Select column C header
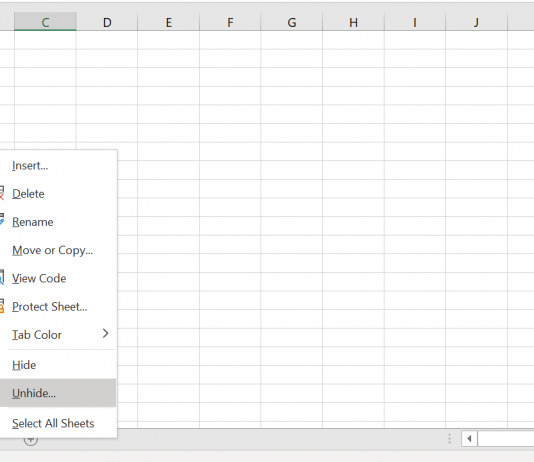The image size is (534, 462). pos(45,22)
